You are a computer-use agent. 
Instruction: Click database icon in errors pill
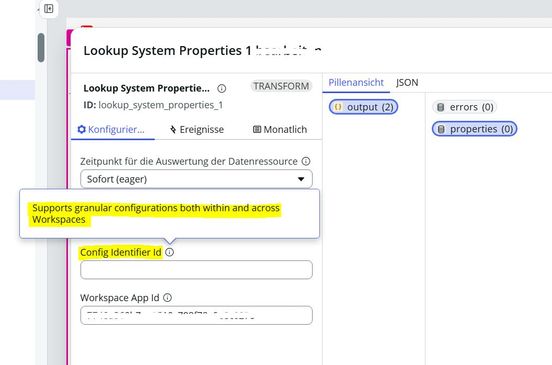(440, 107)
